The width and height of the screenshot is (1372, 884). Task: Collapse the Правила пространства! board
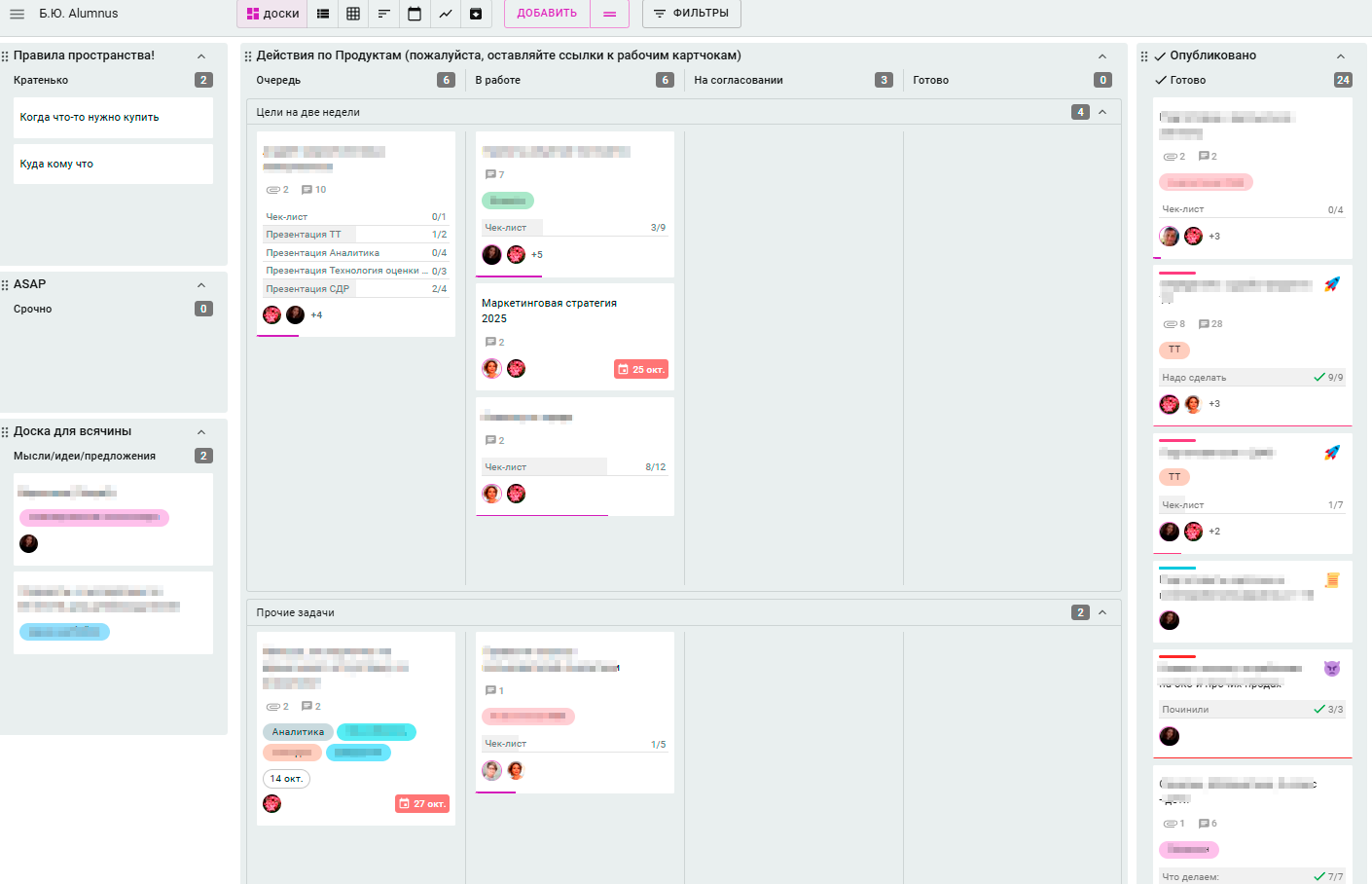201,56
